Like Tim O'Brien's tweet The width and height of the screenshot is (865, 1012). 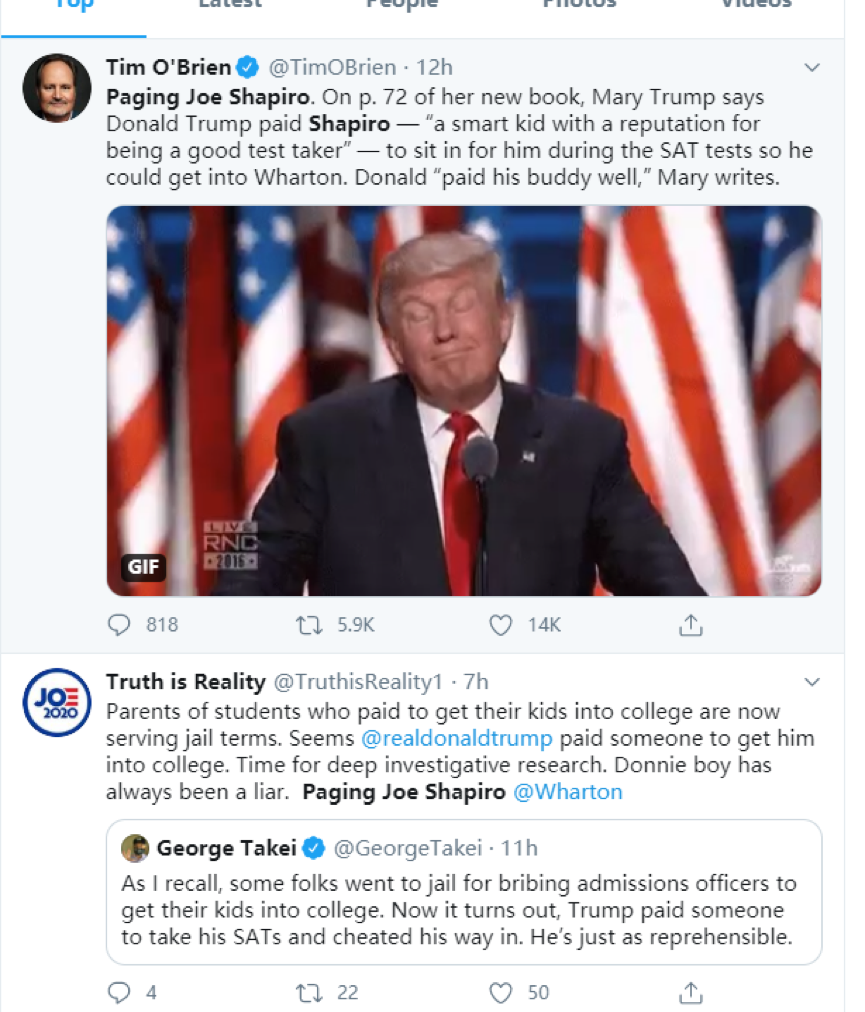coord(501,625)
